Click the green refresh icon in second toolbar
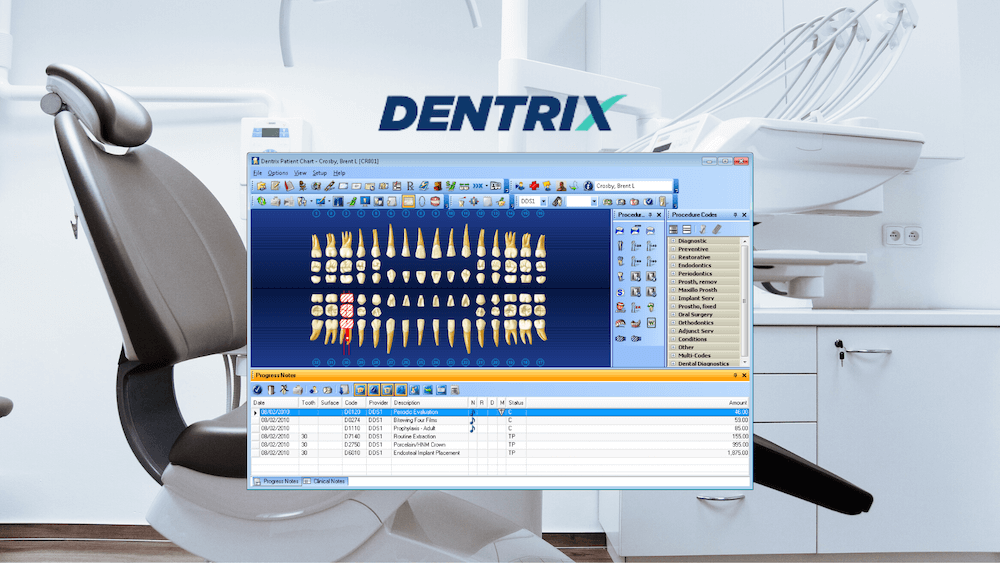 click(x=261, y=201)
